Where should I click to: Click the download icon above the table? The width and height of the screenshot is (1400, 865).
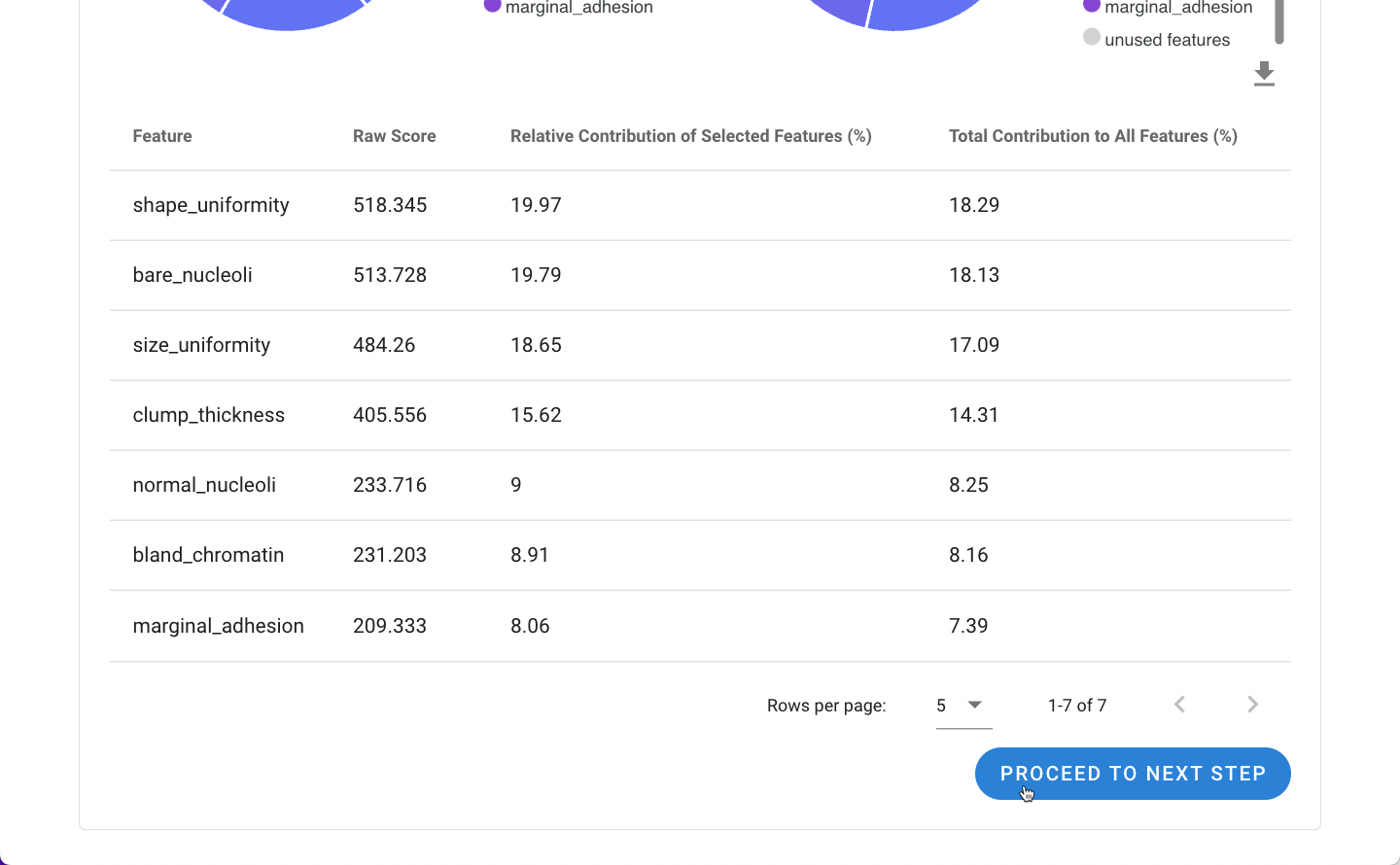tap(1264, 74)
